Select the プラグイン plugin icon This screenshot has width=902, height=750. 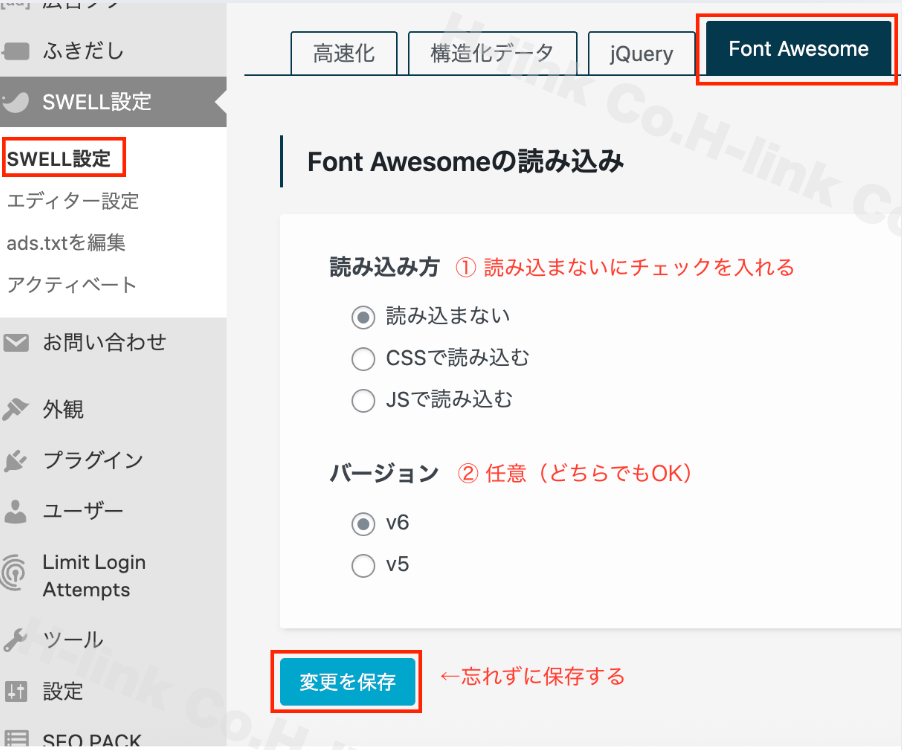tap(18, 459)
